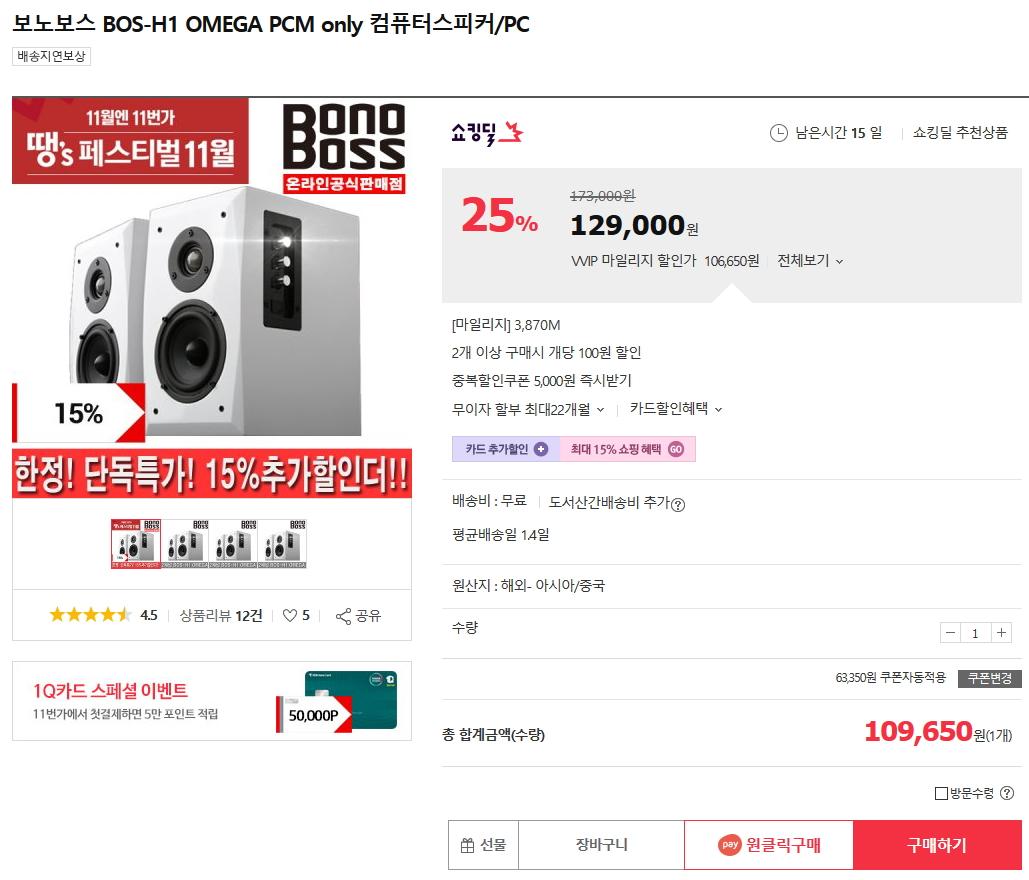The width and height of the screenshot is (1029, 880).
Task: Click the share (공유) icon
Action: tap(344, 616)
